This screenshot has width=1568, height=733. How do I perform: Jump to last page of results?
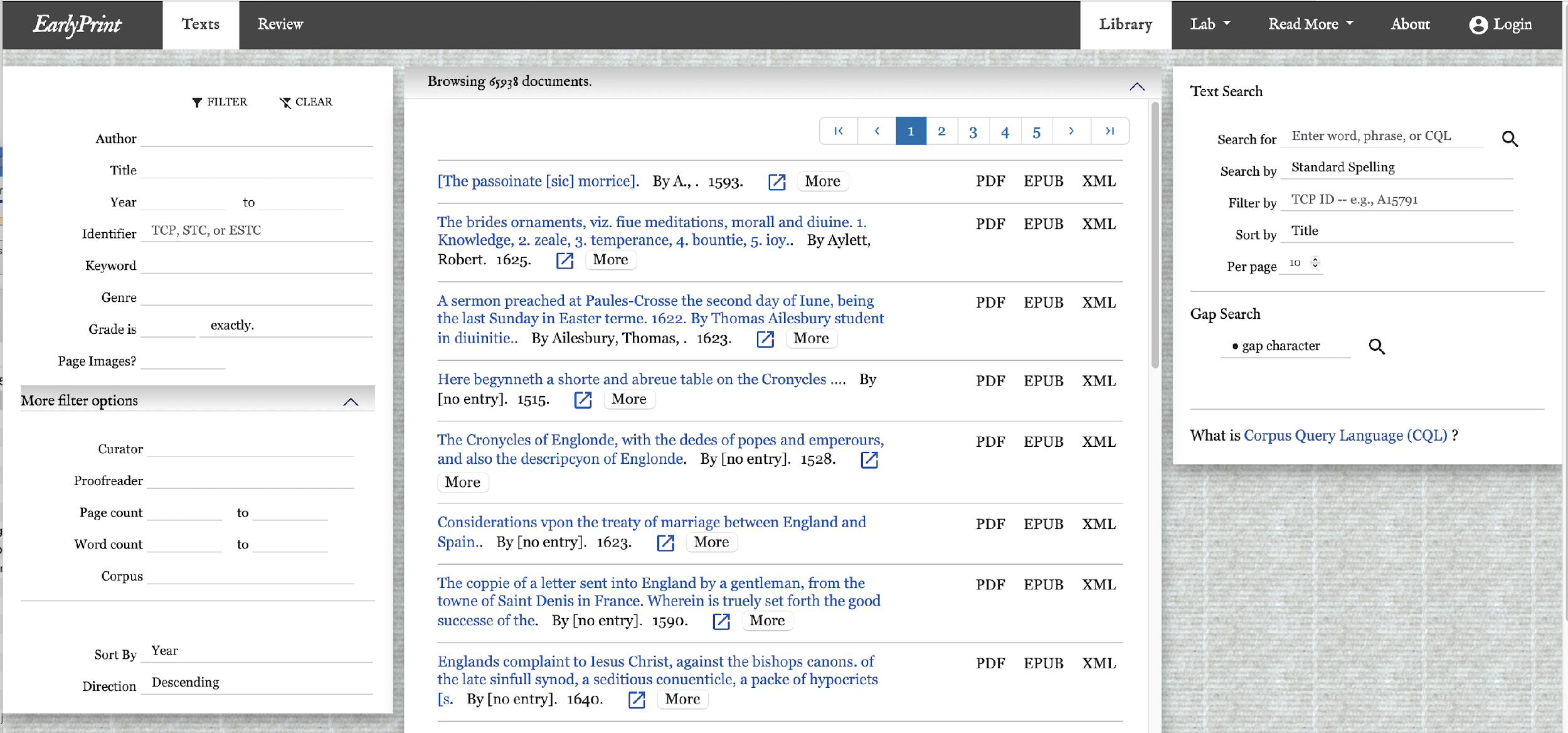point(1110,131)
